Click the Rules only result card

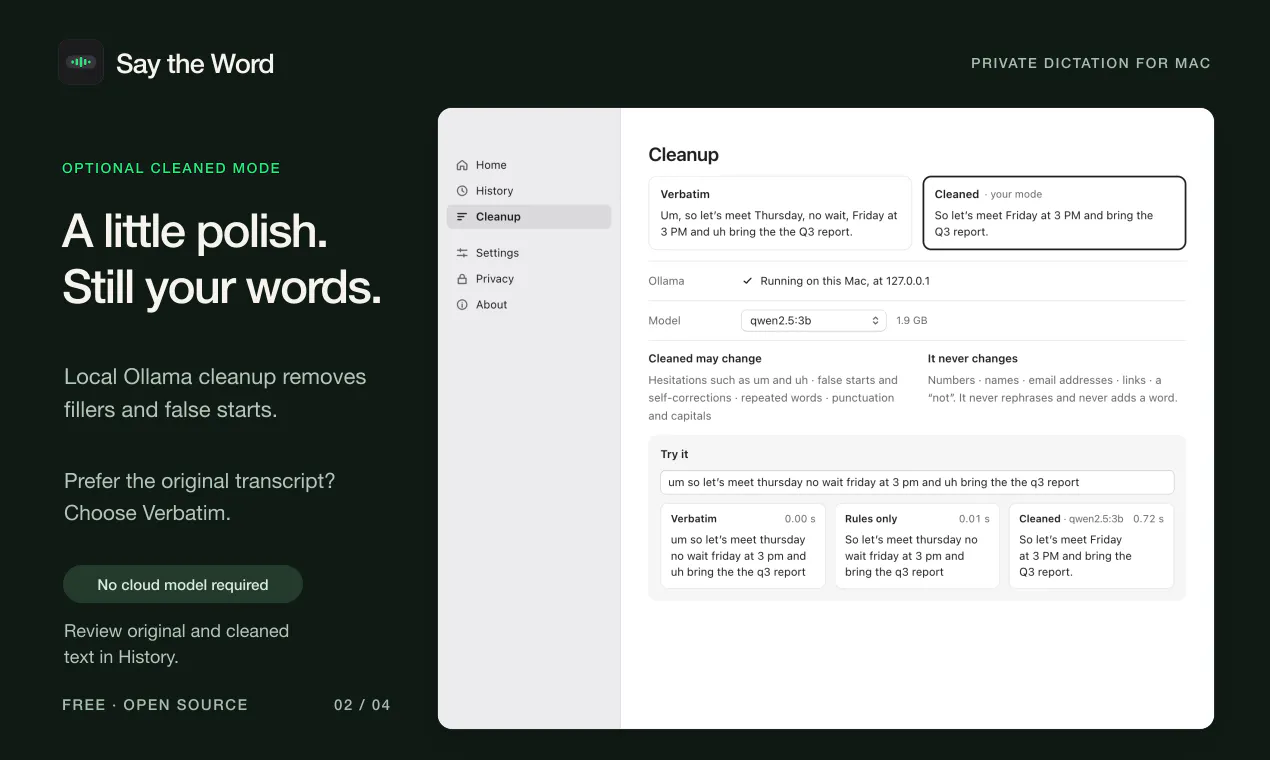917,546
